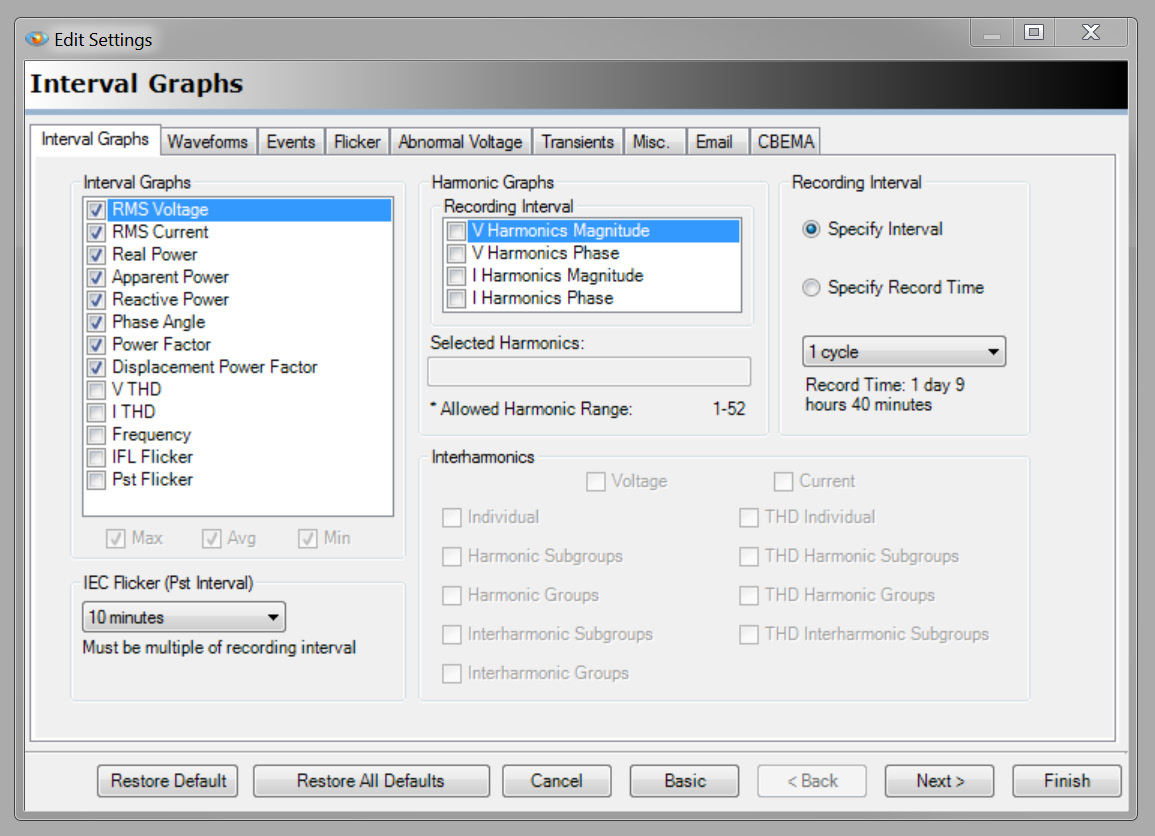This screenshot has height=836, width=1155.
Task: Open the CBEMA tab
Action: click(785, 141)
